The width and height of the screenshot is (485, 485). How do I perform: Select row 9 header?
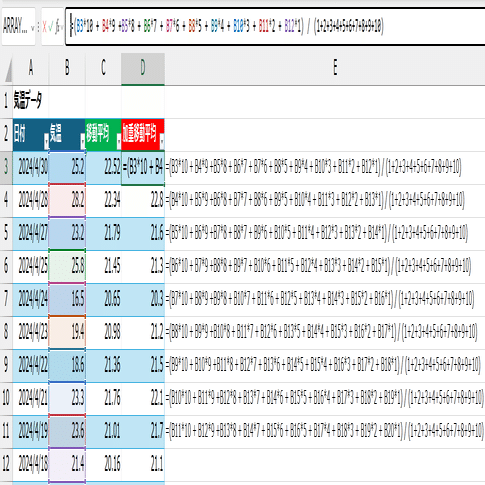coord(6,365)
